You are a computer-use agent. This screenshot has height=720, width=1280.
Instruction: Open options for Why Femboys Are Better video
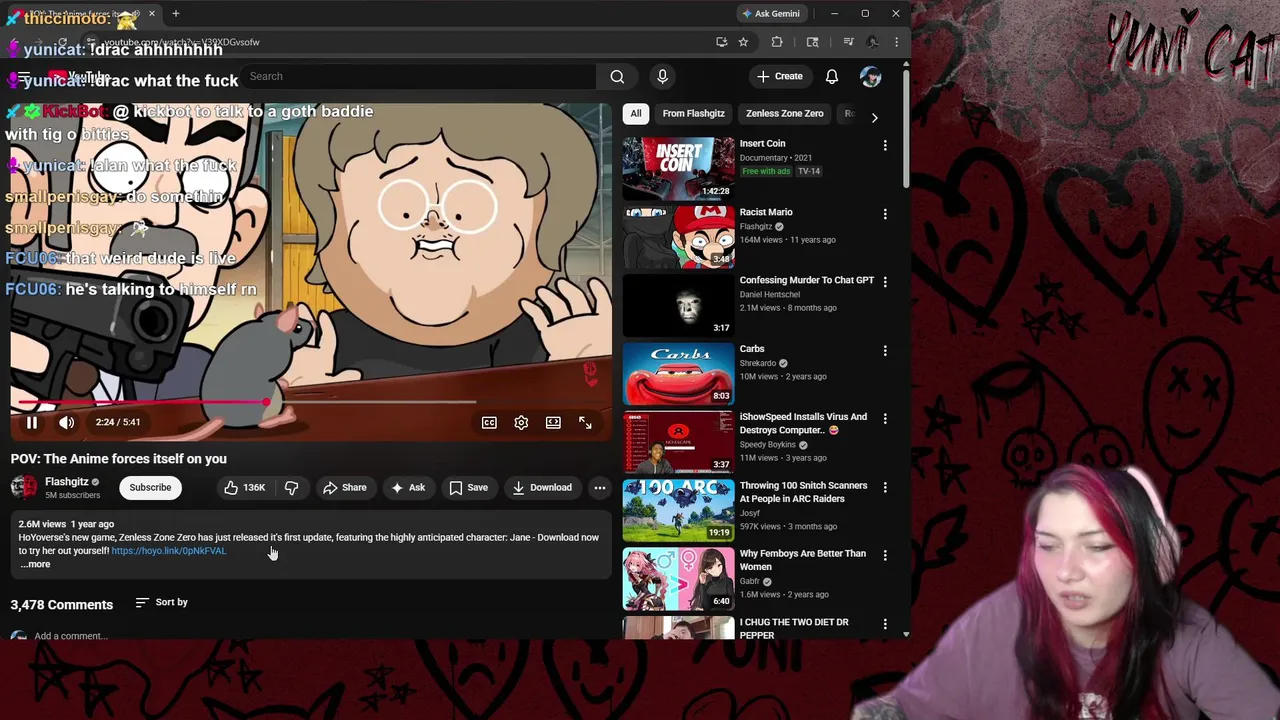point(885,556)
